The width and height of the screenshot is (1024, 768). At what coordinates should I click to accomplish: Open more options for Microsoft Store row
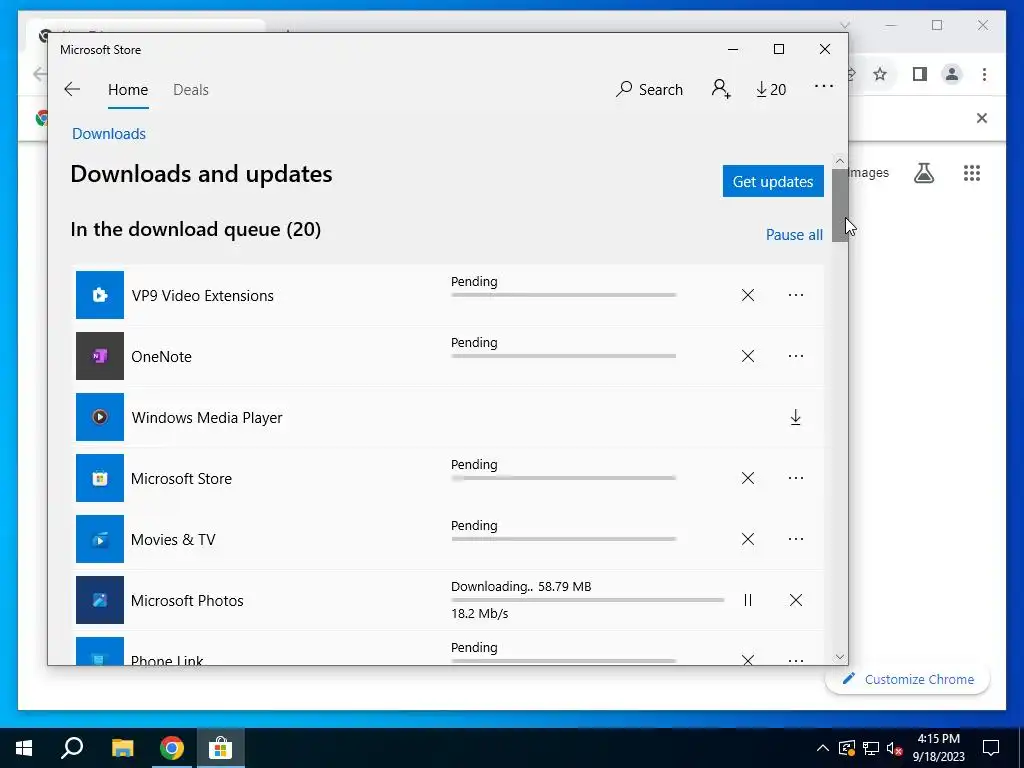coord(795,478)
